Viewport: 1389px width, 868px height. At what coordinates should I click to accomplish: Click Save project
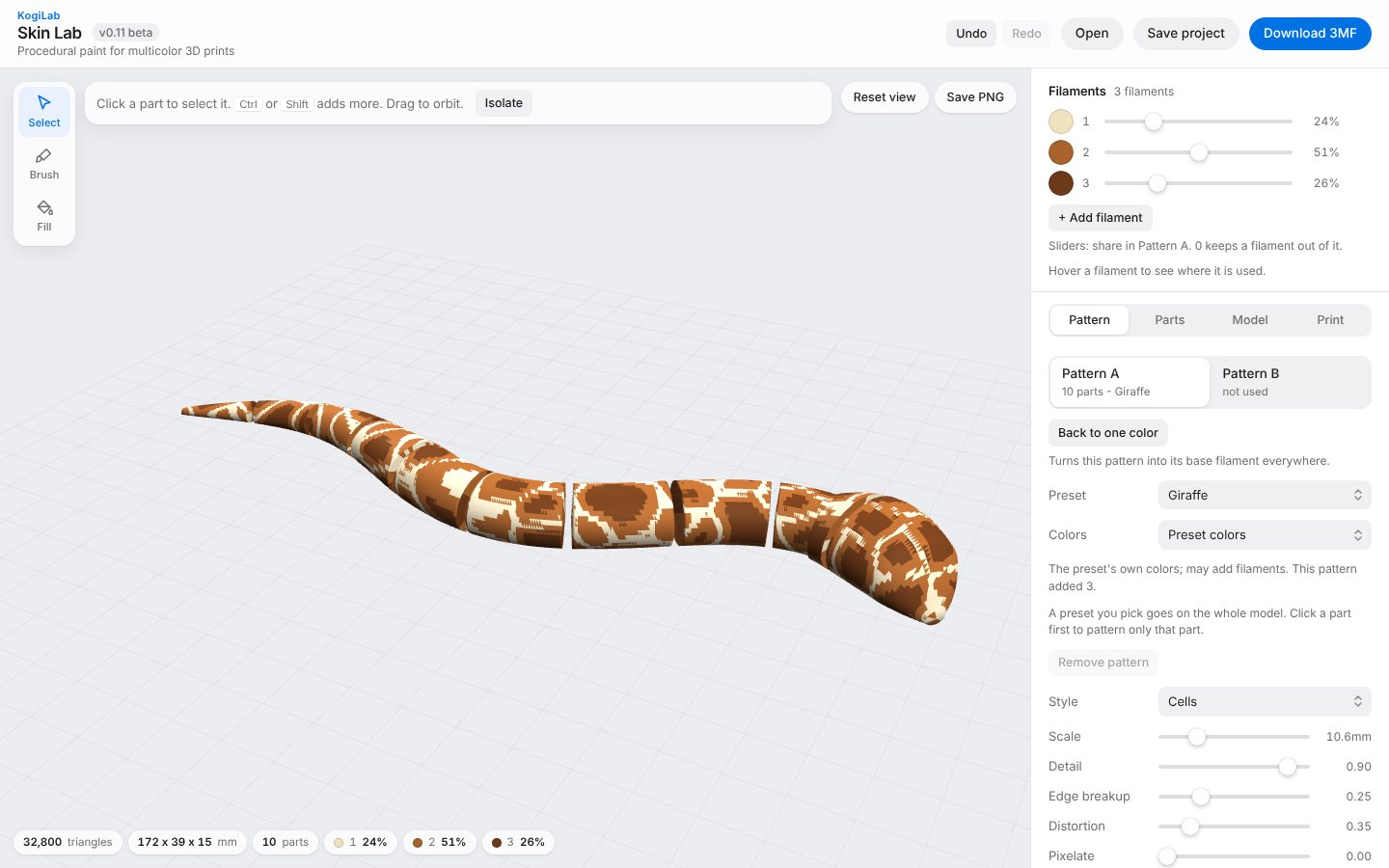[x=1185, y=34]
